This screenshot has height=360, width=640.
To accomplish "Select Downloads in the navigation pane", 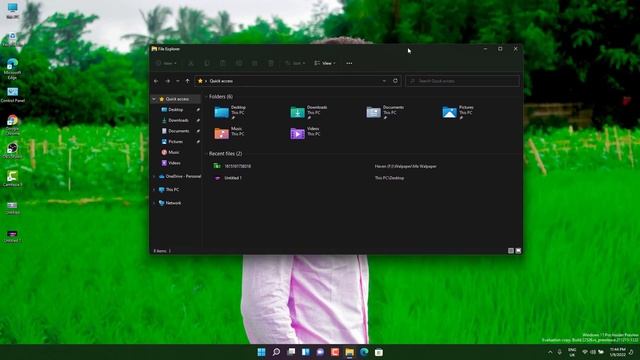I will point(178,120).
